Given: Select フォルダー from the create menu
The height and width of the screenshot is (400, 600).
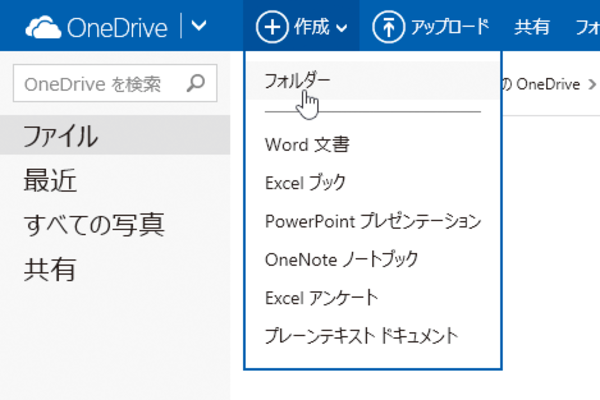Looking at the screenshot, I should pos(373,80).
